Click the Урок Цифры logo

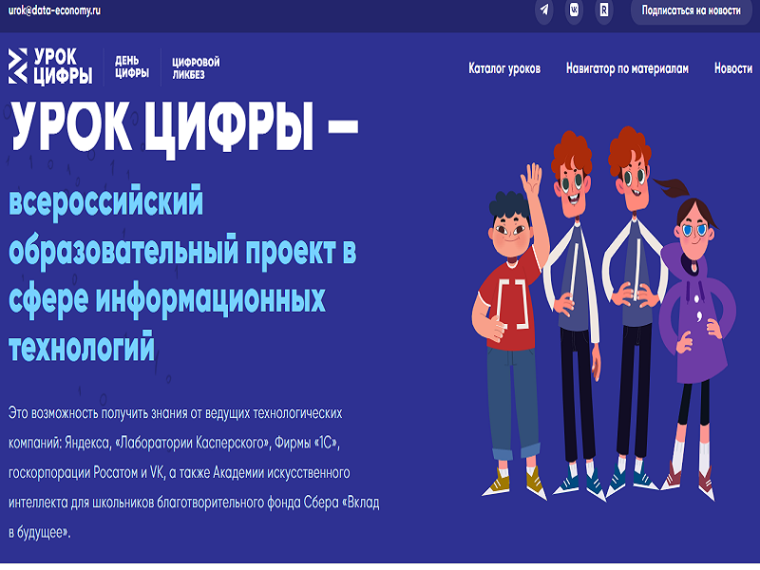50,67
